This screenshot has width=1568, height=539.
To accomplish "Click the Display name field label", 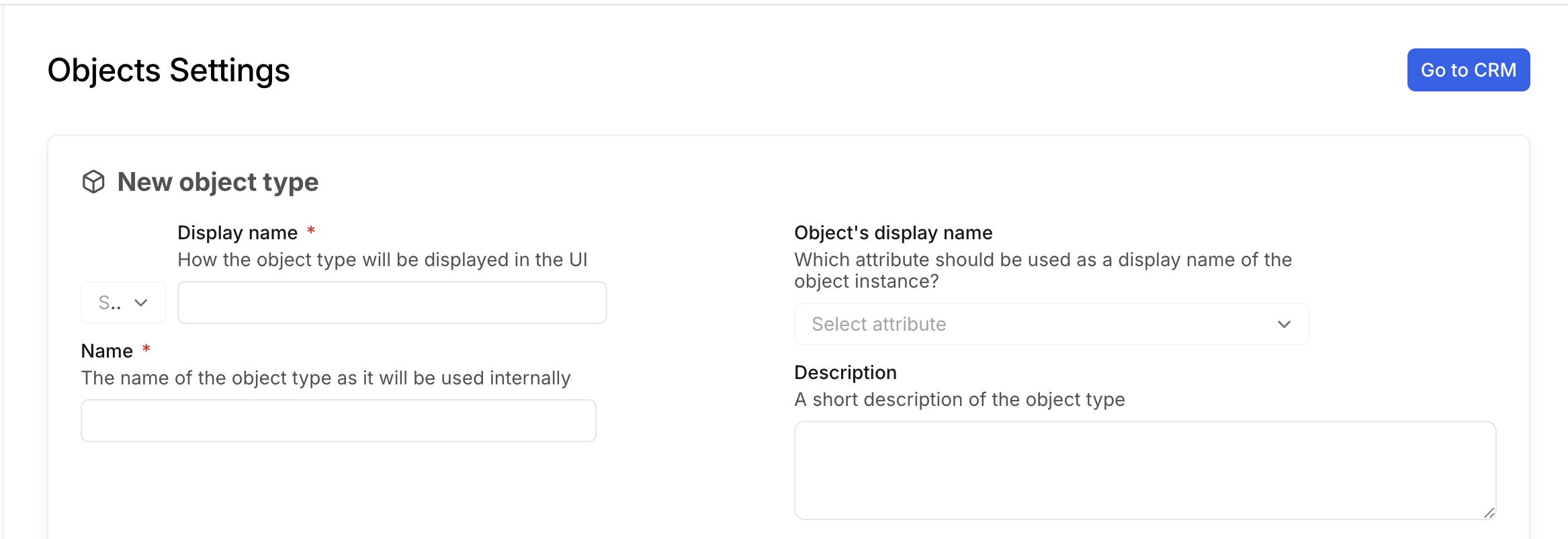I will point(237,233).
